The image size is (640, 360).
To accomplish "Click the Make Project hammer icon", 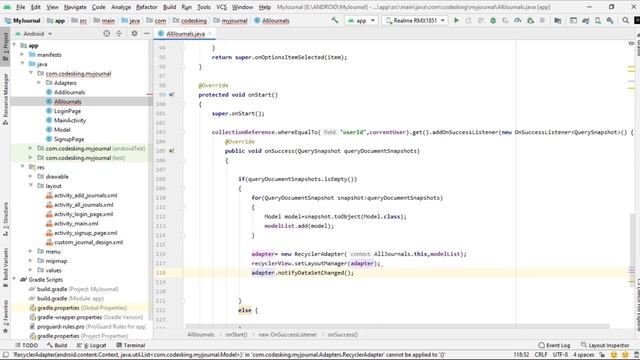I will click(335, 20).
